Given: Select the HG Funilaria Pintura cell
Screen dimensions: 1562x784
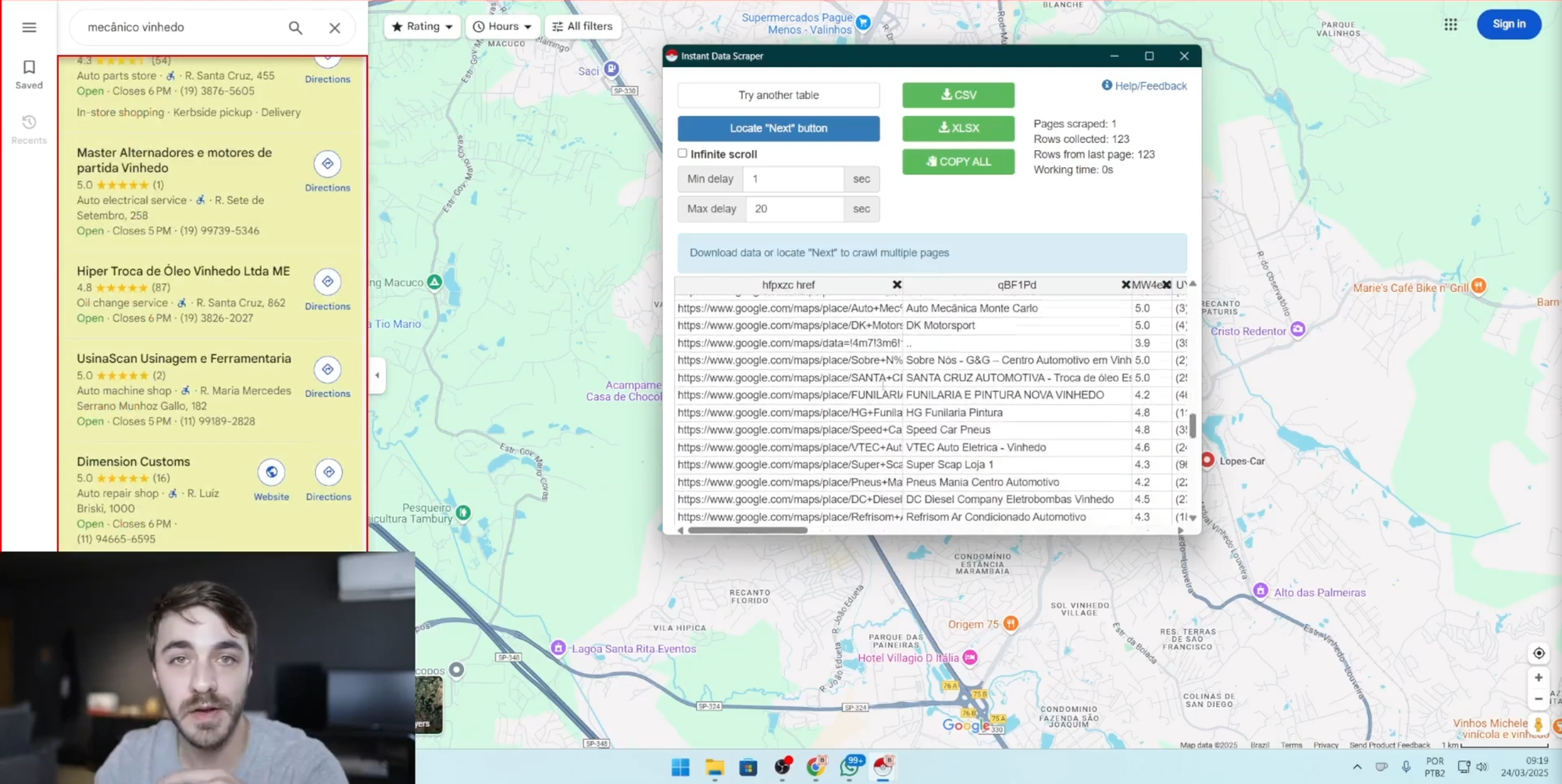Looking at the screenshot, I should (x=1017, y=413).
